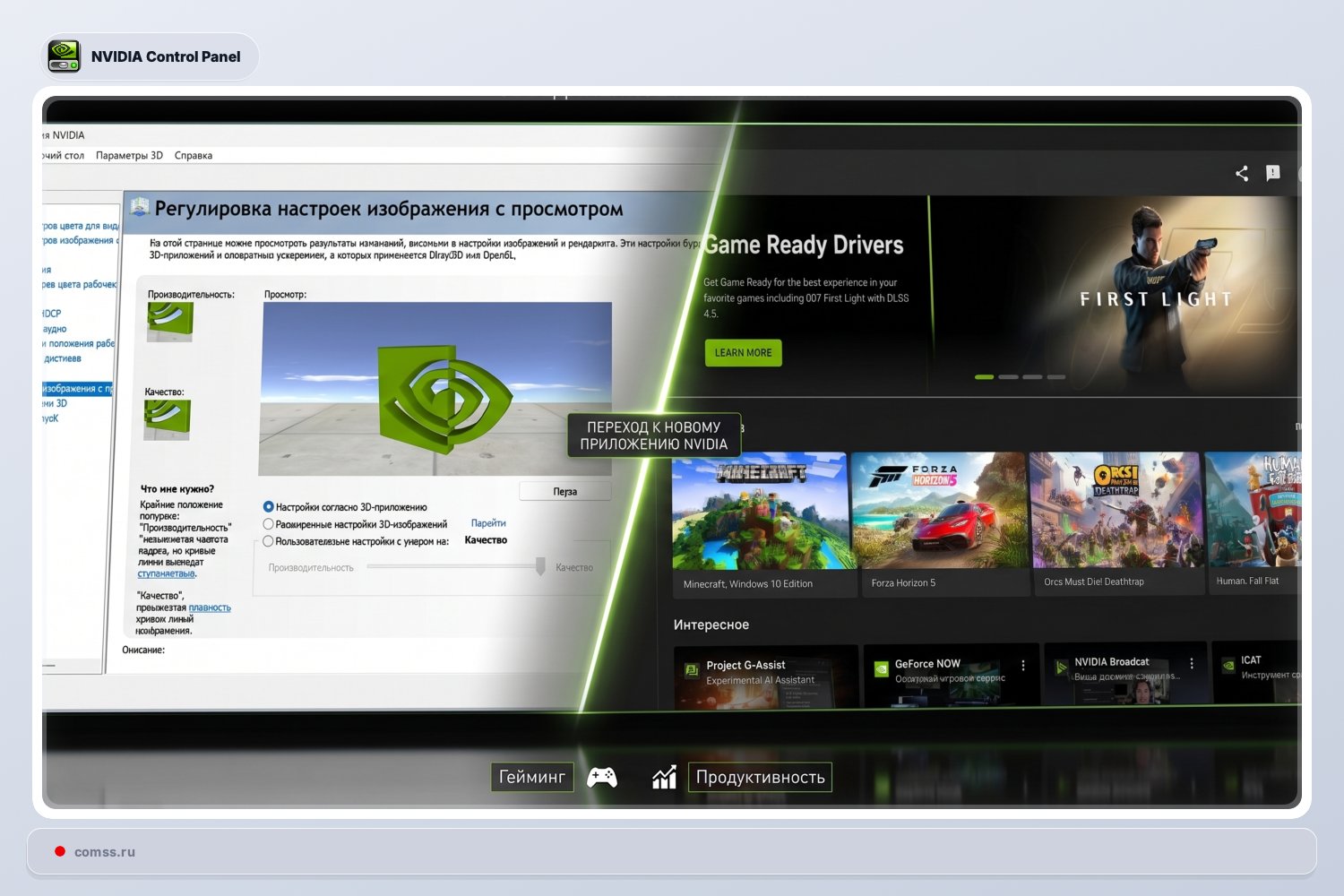Click the gamepad icon next to Гейминг
Screen dimensions: 1344x896
pyautogui.click(x=602, y=777)
